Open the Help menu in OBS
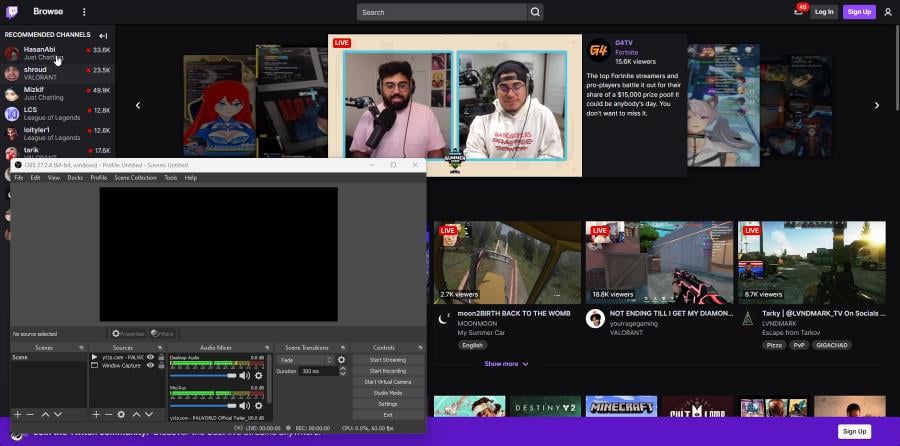Image resolution: width=900 pixels, height=446 pixels. click(x=191, y=178)
